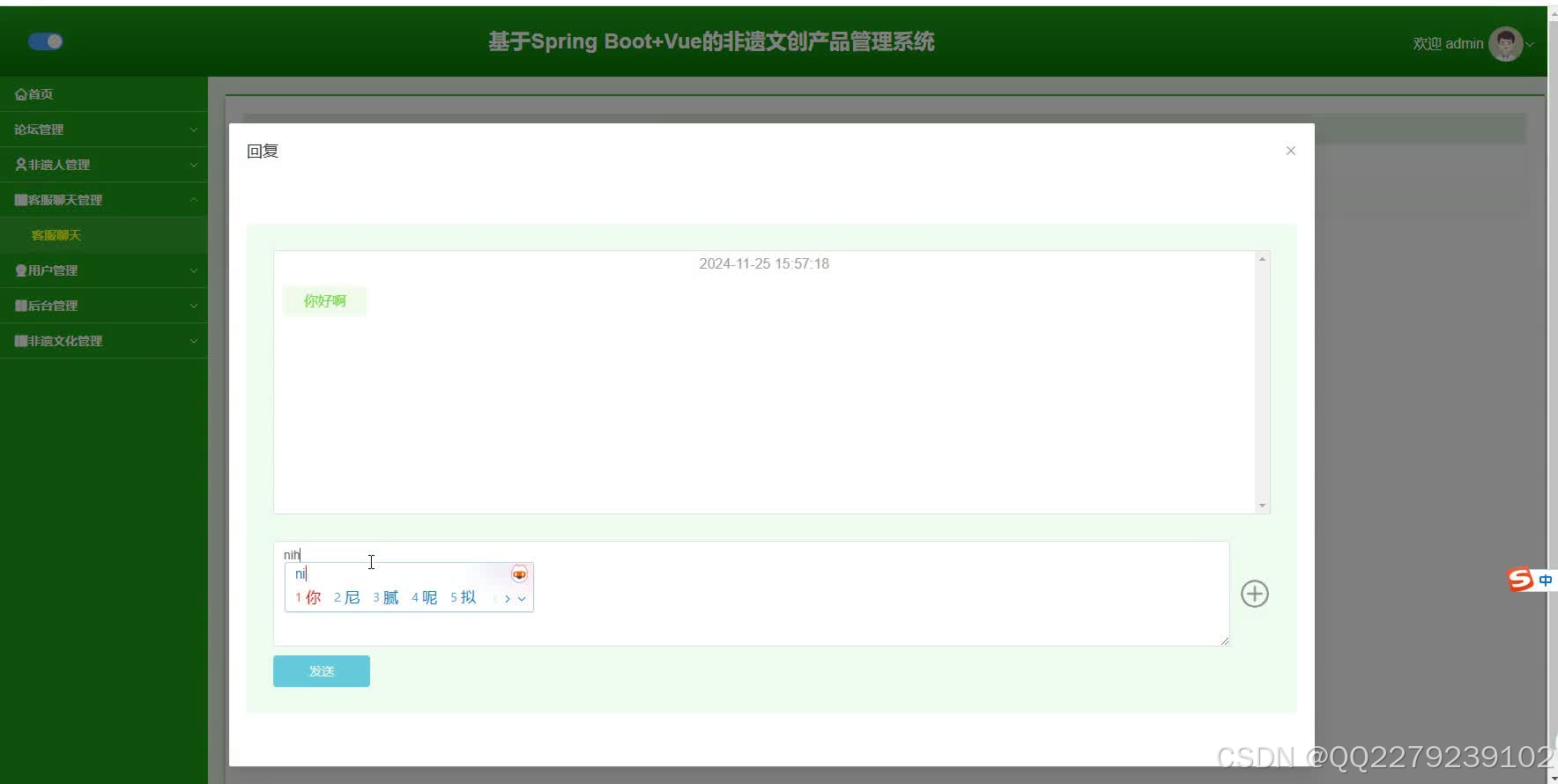Image resolution: width=1558 pixels, height=784 pixels.
Task: Click the home icon beside 首页
Action: click(20, 94)
